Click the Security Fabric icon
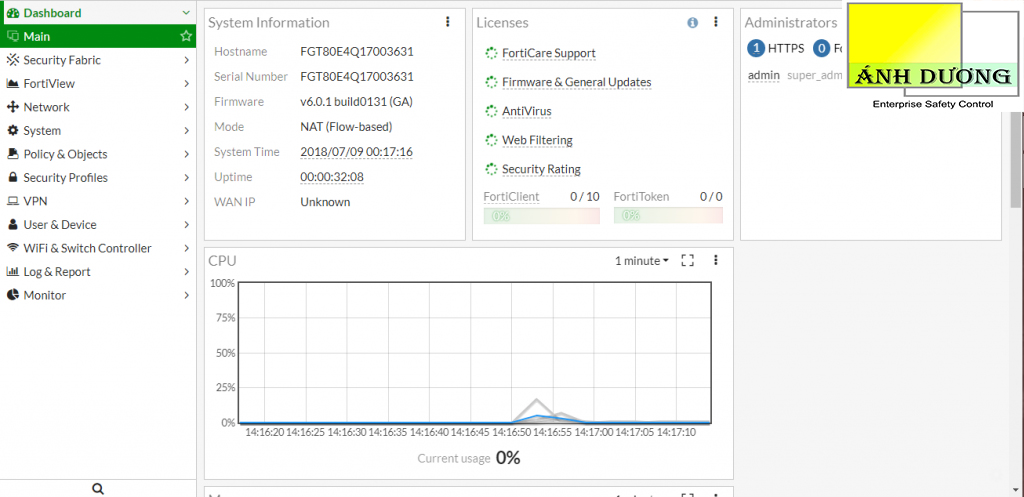The height and width of the screenshot is (497, 1024). pyautogui.click(x=12, y=60)
